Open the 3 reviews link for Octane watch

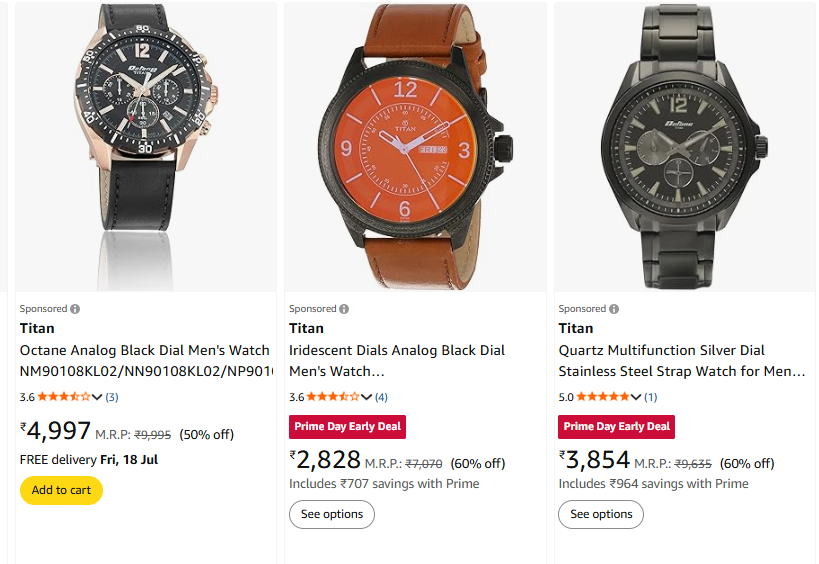[x=112, y=397]
